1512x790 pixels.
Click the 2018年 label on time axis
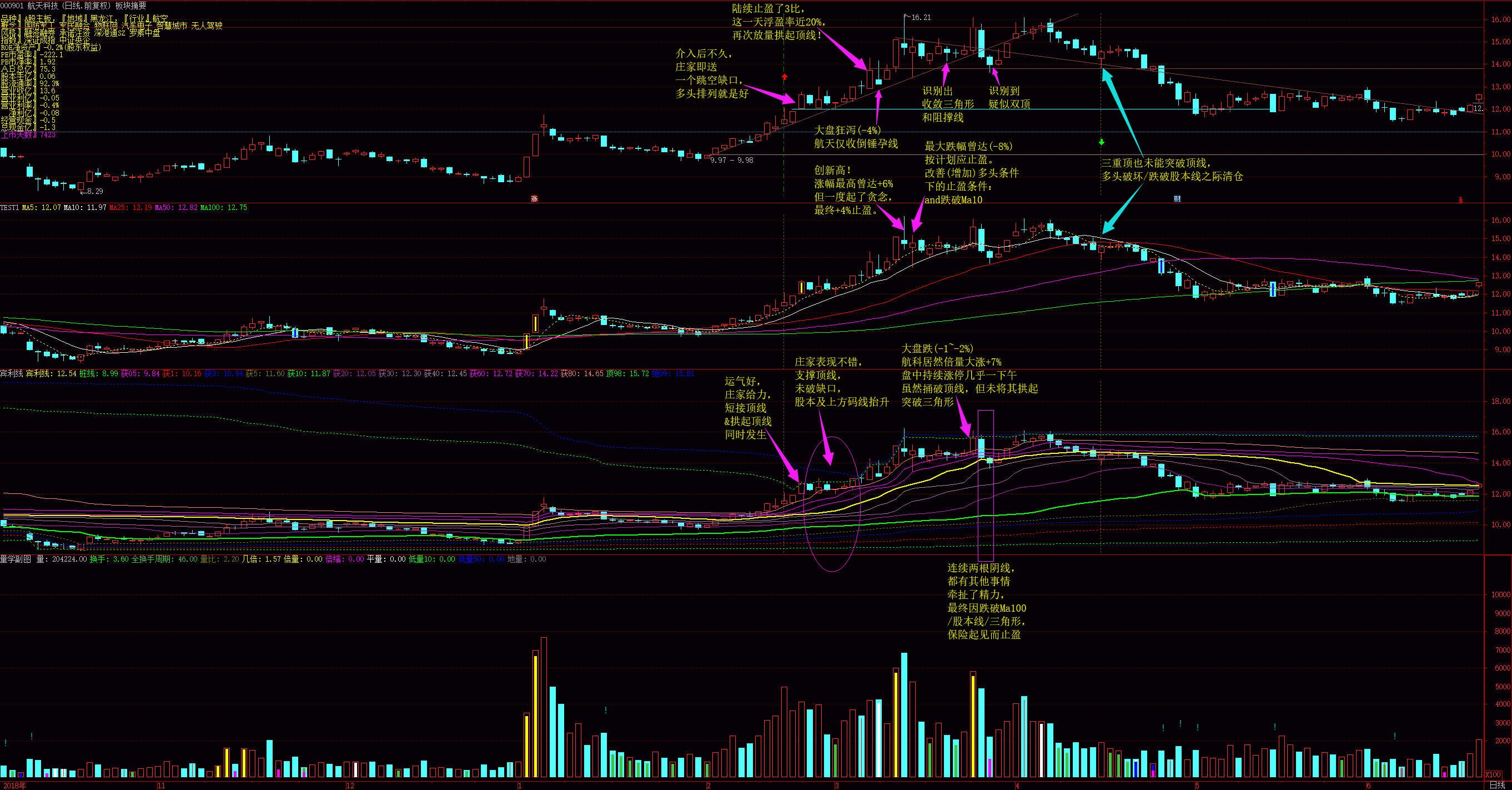tap(14, 786)
